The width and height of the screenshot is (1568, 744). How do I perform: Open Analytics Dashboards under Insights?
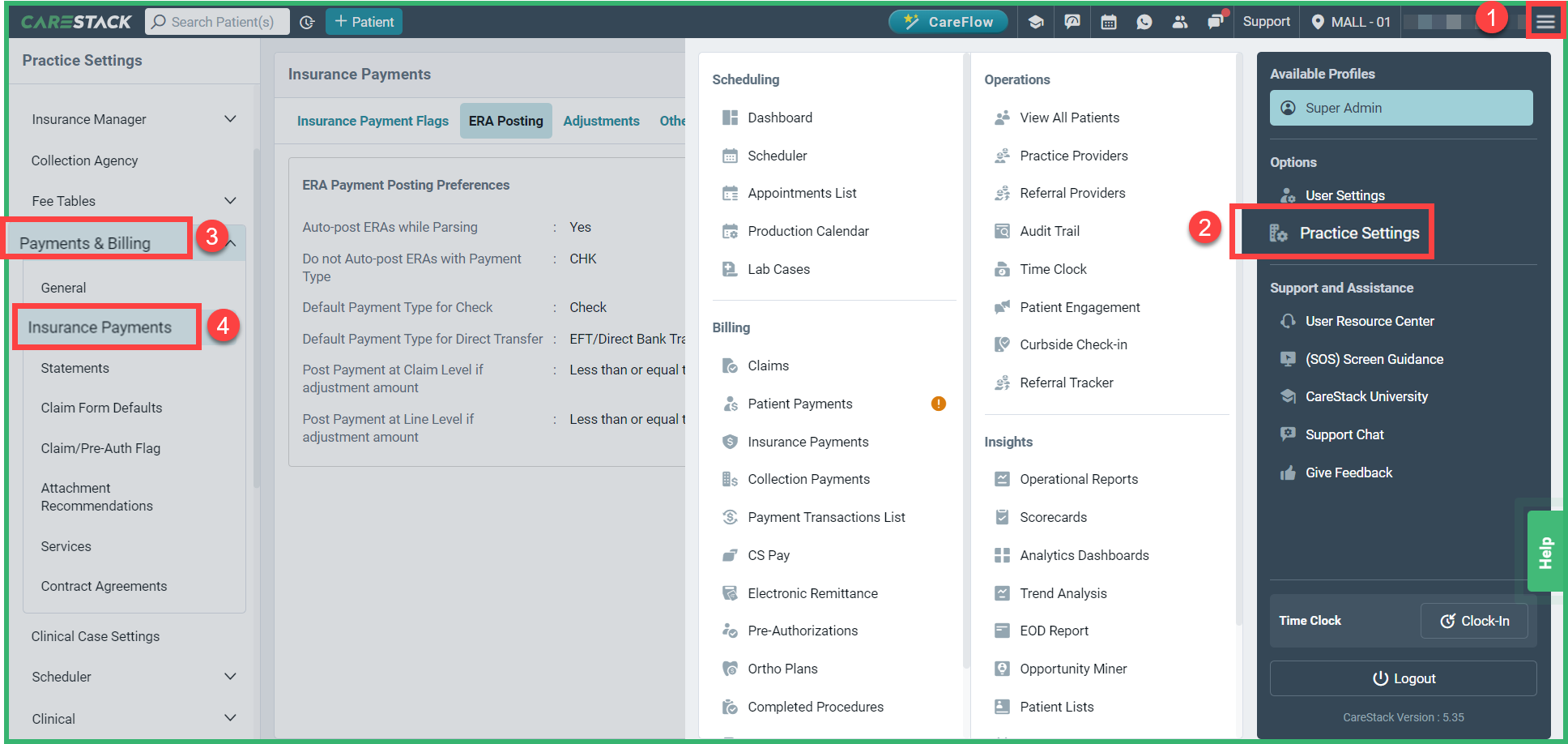point(1002,555)
